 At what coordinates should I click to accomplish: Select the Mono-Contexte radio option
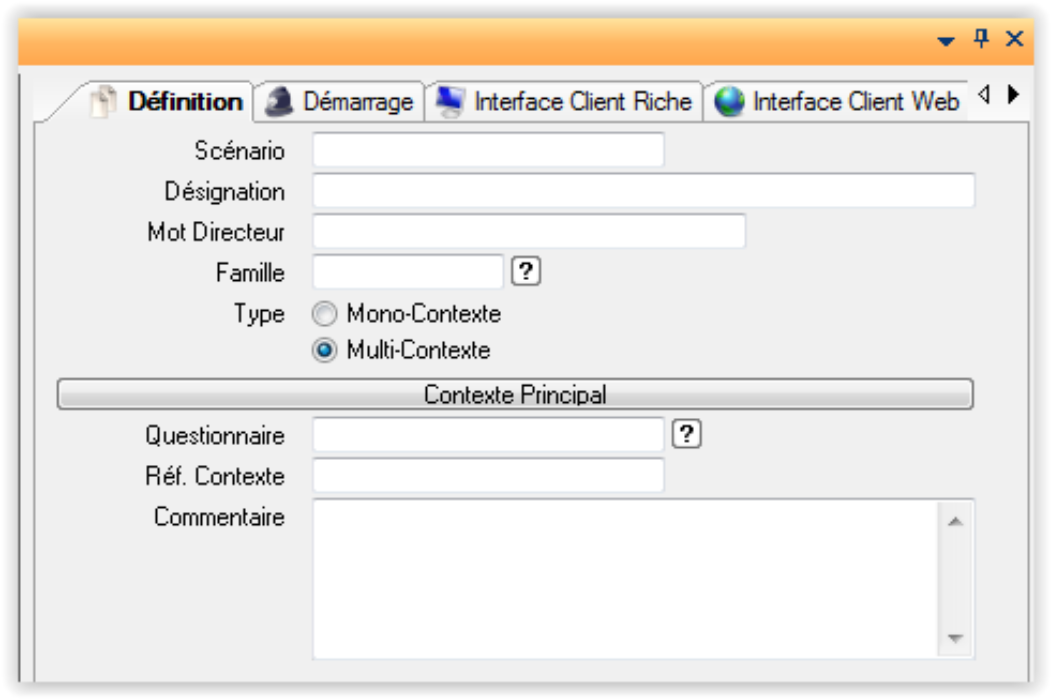click(x=325, y=314)
